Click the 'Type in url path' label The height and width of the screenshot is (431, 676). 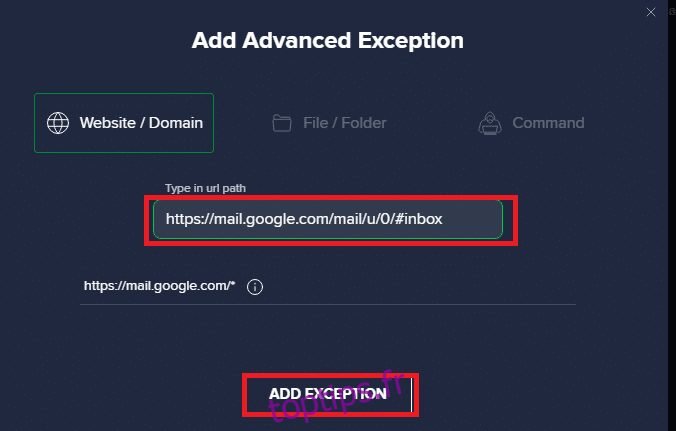coord(205,188)
